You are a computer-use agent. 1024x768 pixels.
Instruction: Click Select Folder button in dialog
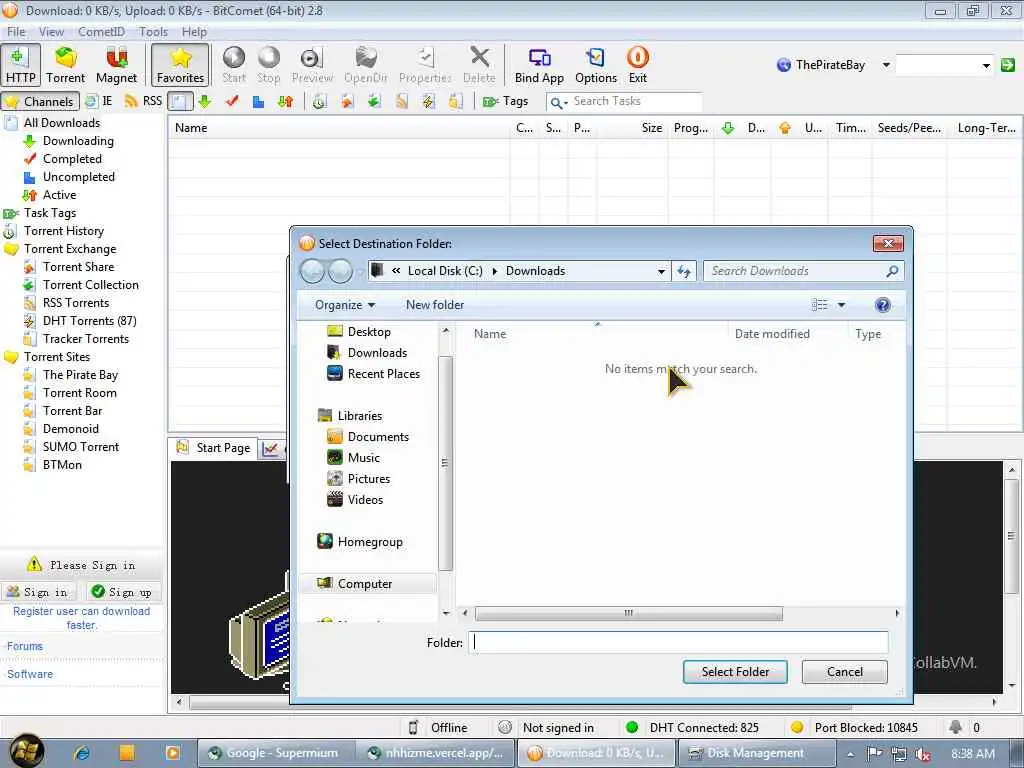[x=735, y=672]
